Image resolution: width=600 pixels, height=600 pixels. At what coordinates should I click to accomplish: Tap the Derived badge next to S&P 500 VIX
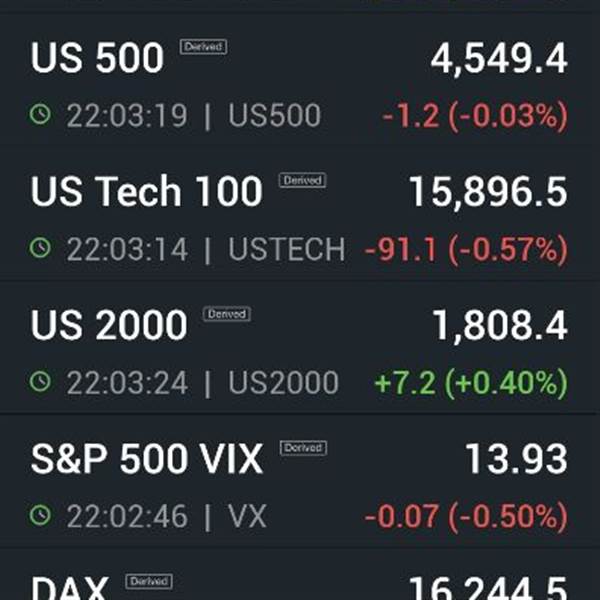point(303,448)
